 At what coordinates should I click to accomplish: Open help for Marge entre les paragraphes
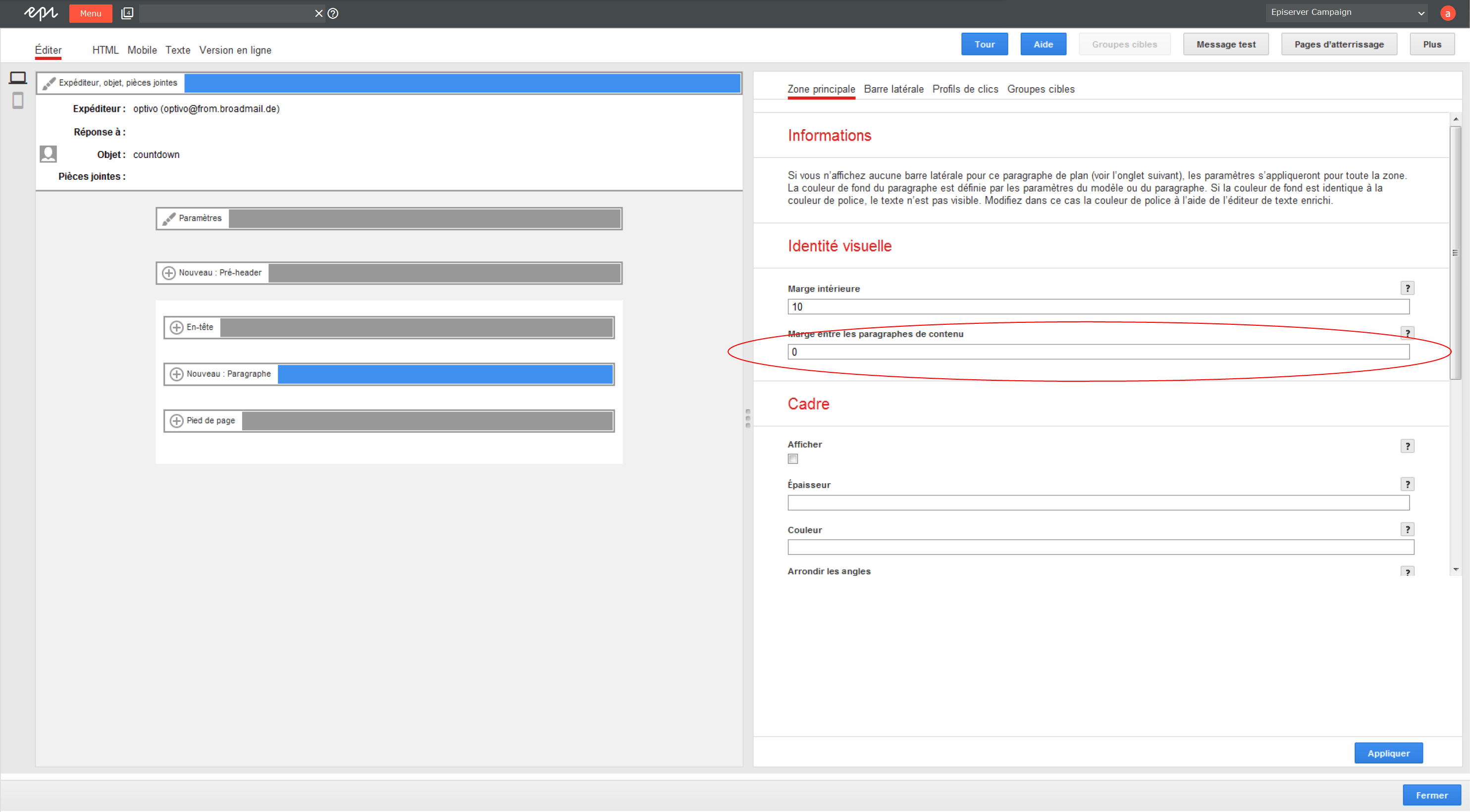1407,333
